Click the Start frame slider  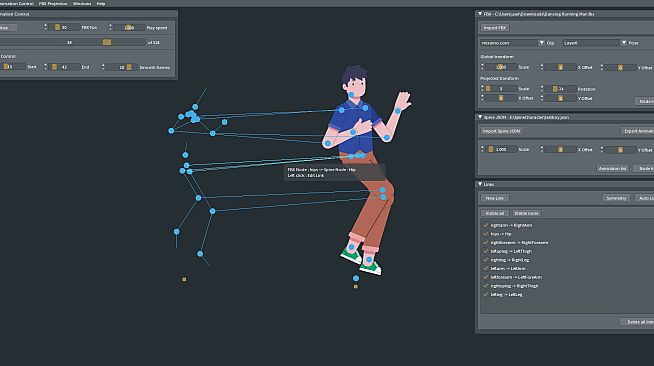[x=13, y=67]
